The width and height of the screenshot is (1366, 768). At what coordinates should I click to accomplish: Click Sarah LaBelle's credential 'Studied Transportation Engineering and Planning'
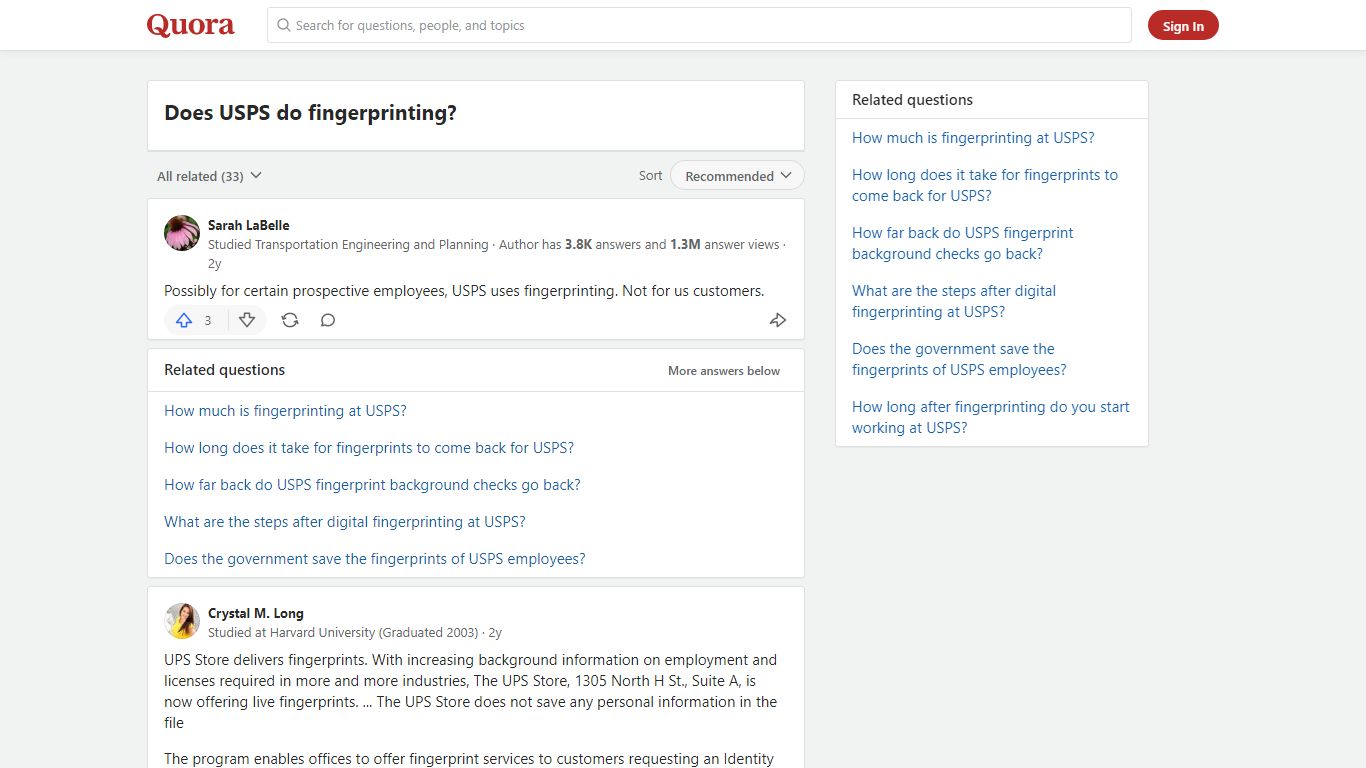(x=348, y=245)
